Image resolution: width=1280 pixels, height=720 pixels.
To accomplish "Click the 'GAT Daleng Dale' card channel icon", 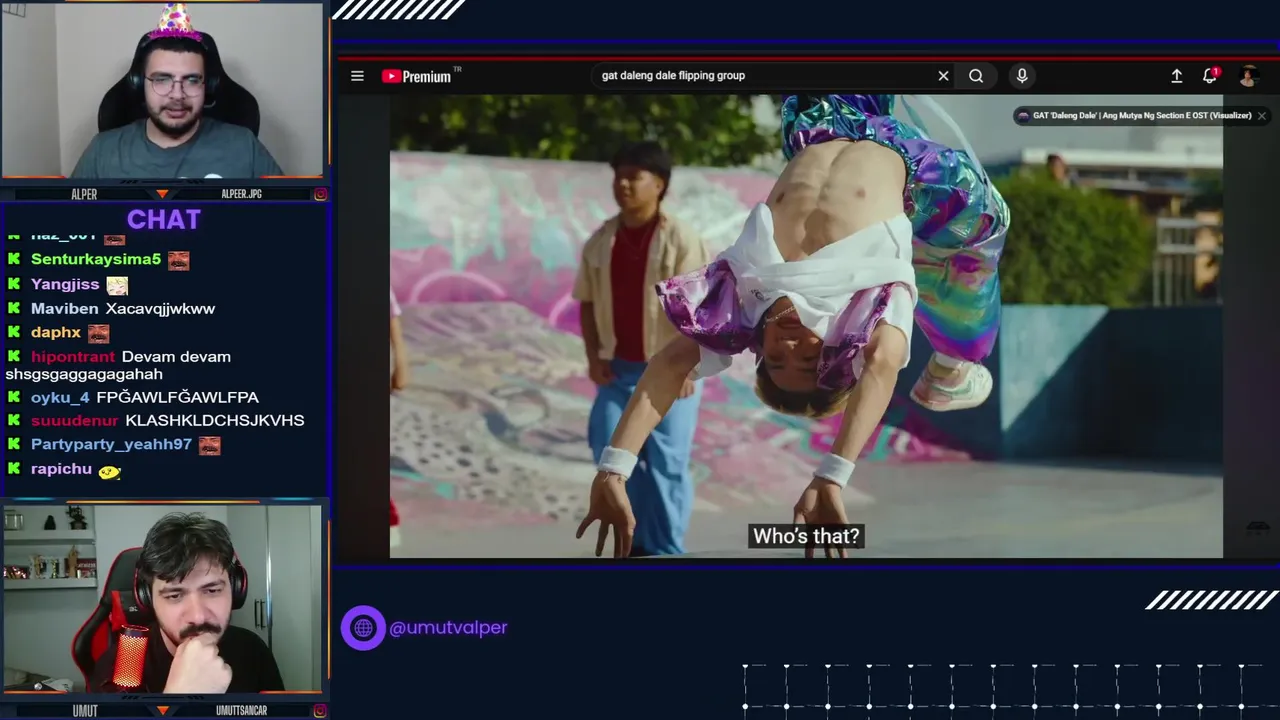I will pyautogui.click(x=1022, y=116).
